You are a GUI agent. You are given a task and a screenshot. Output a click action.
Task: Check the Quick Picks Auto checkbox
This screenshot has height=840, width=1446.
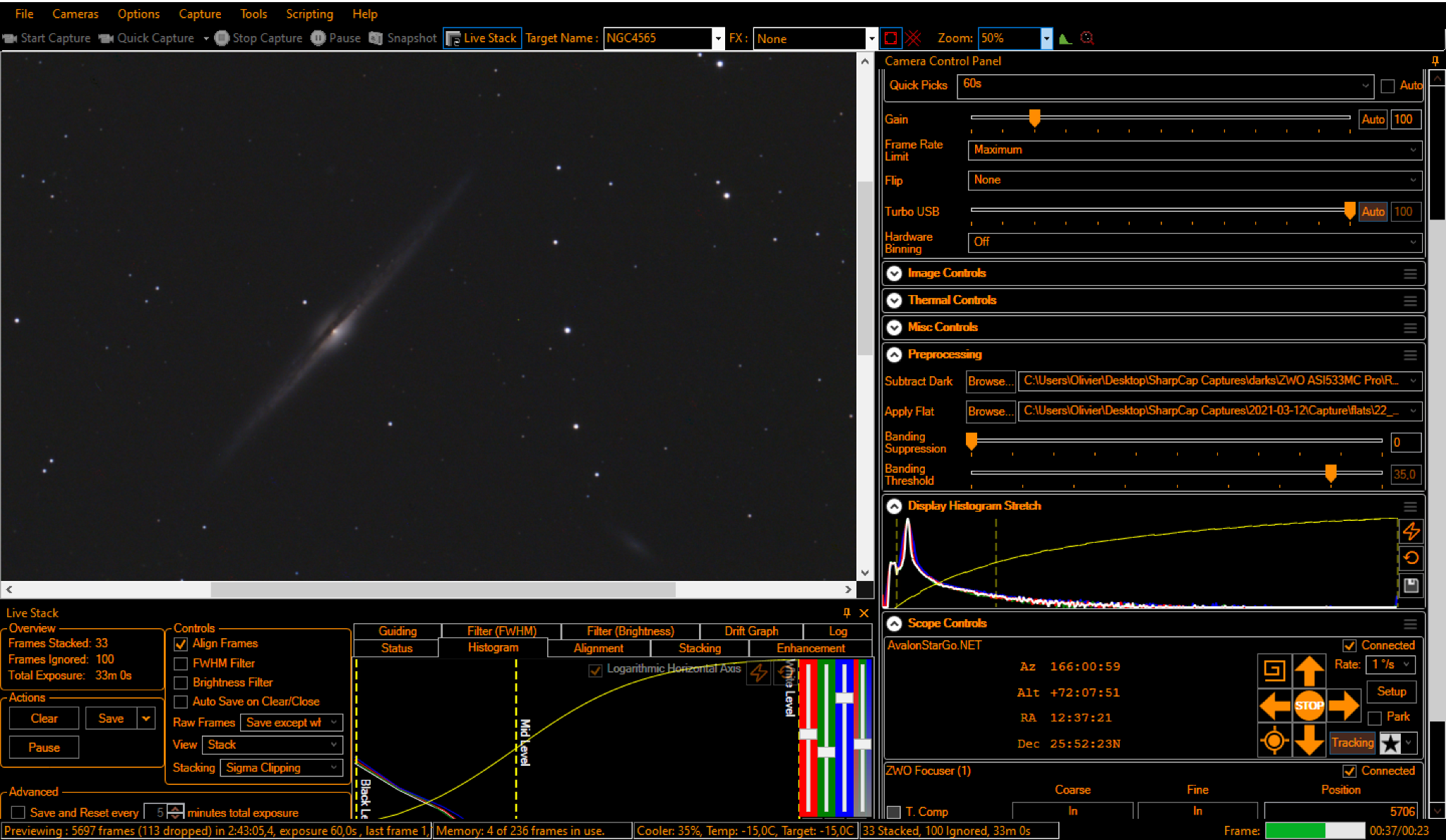pos(1387,86)
